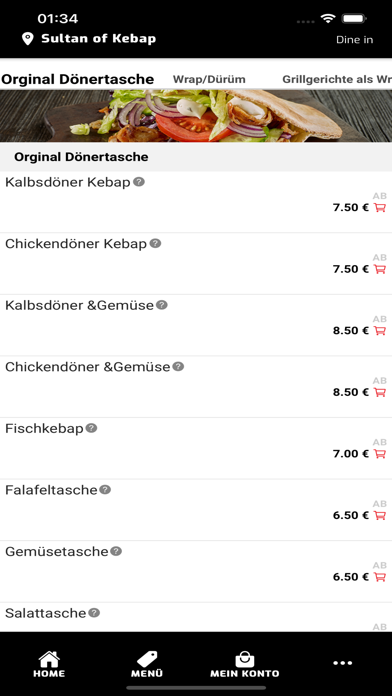Tap Sultan of Kebap restaurant name

[99, 39]
